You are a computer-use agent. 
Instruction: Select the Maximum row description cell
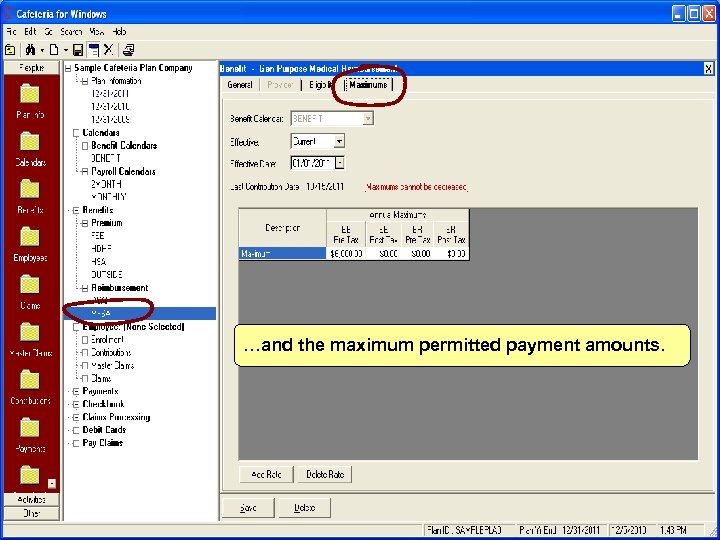[x=282, y=253]
